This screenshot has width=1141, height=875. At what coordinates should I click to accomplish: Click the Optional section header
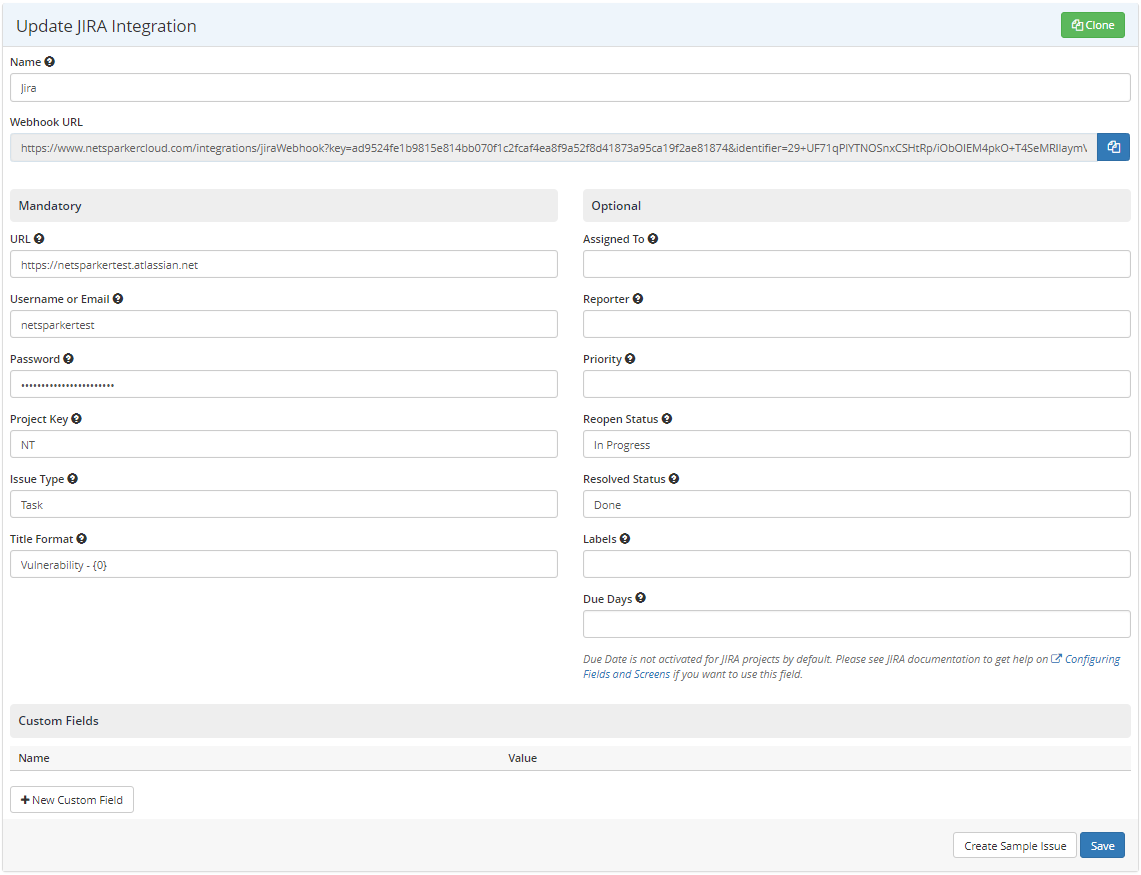(x=856, y=205)
